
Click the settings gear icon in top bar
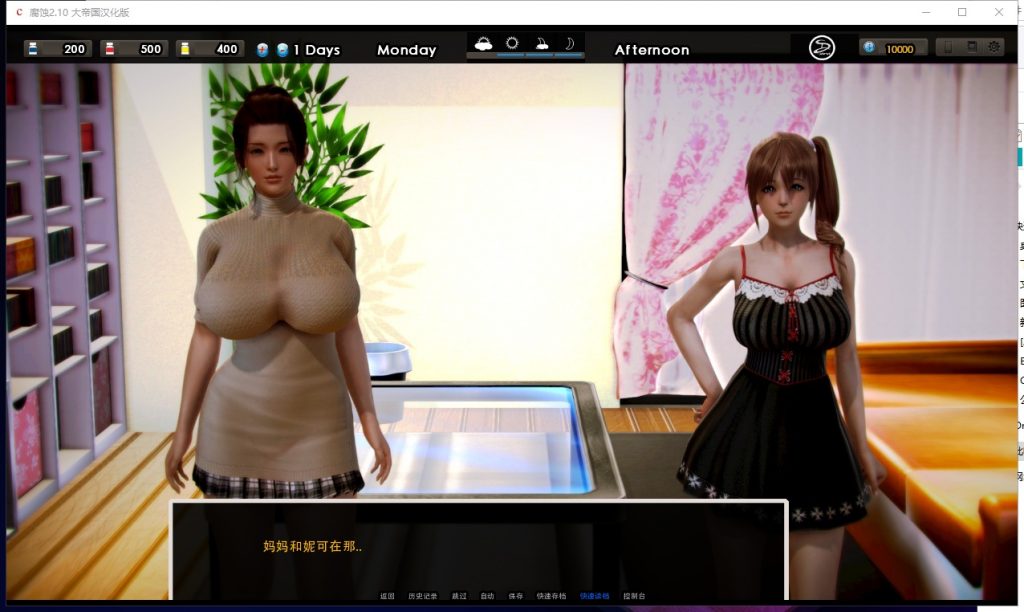click(x=994, y=47)
